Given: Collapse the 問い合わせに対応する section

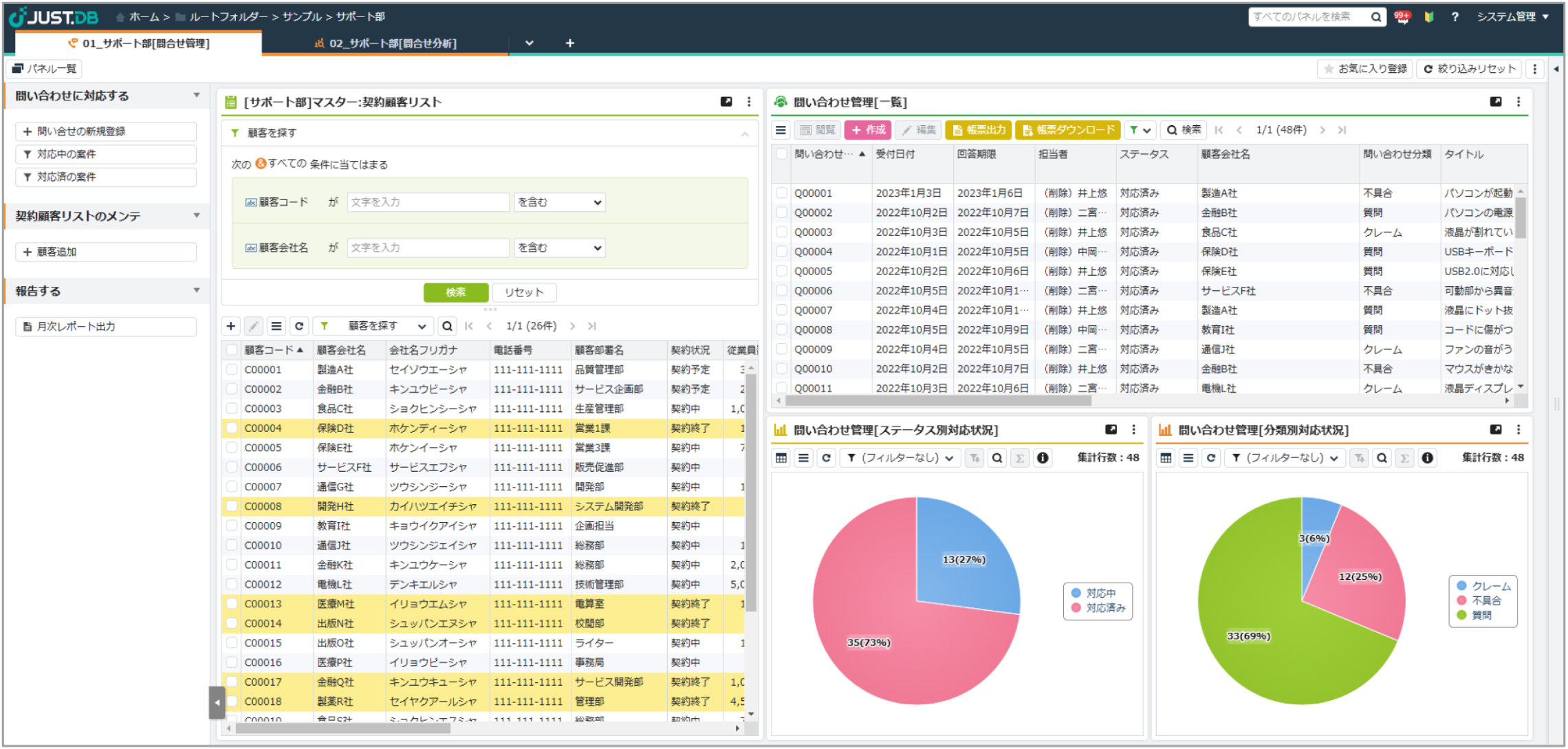Looking at the screenshot, I should click(197, 96).
